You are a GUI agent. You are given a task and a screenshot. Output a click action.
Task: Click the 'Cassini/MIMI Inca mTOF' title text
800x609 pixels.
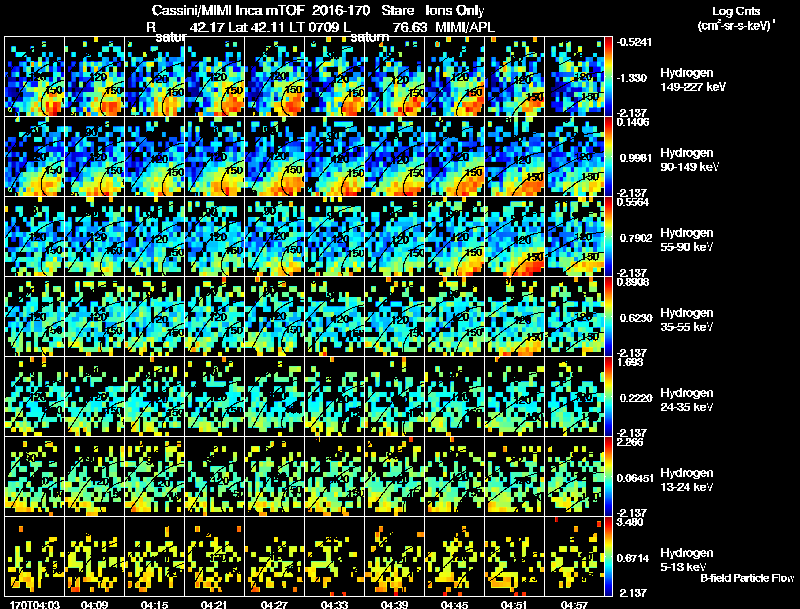[x=228, y=10]
